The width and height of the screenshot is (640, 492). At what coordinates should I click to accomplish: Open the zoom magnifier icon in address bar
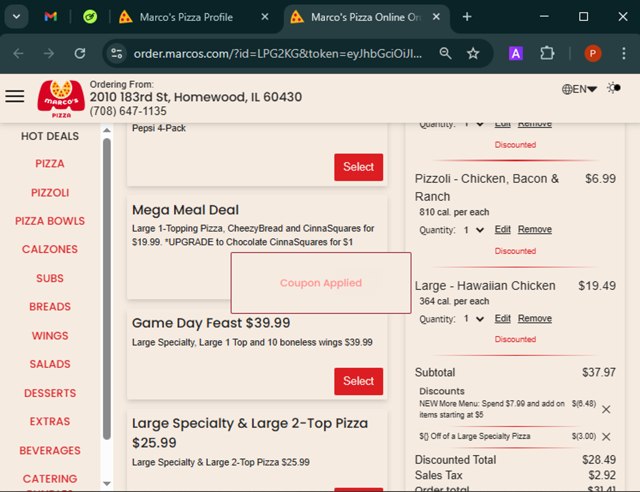pos(445,53)
